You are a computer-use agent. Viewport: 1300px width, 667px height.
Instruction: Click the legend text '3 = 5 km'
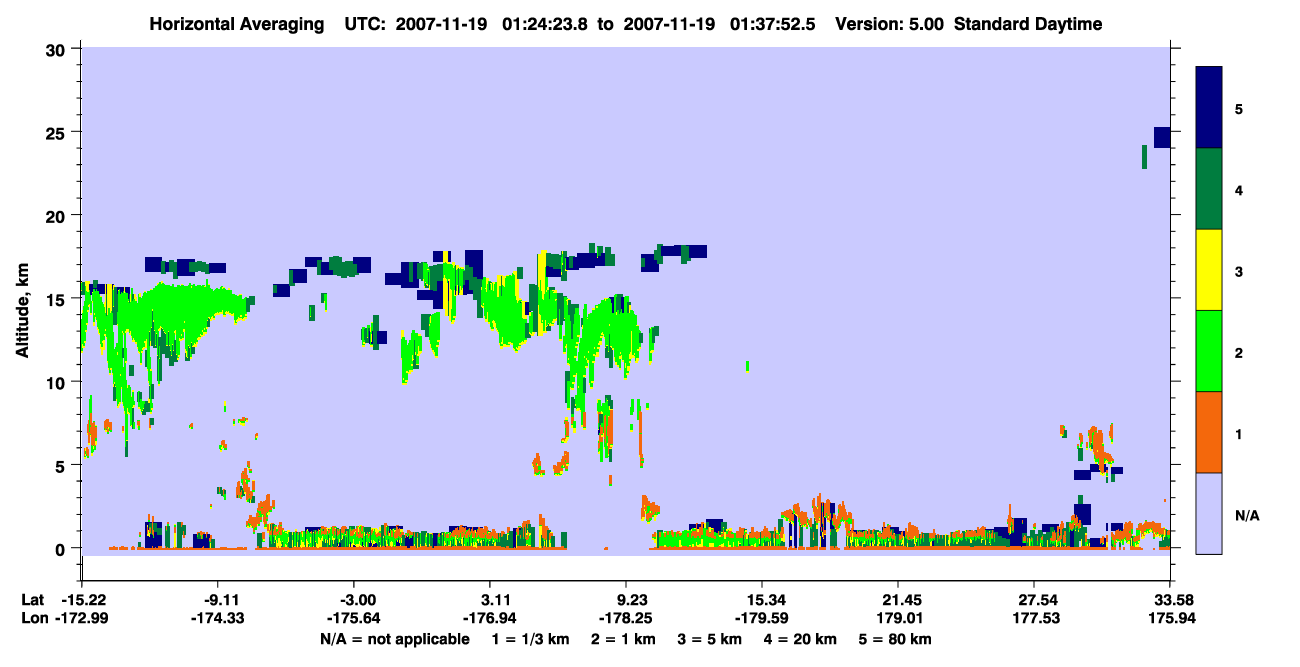coord(710,639)
